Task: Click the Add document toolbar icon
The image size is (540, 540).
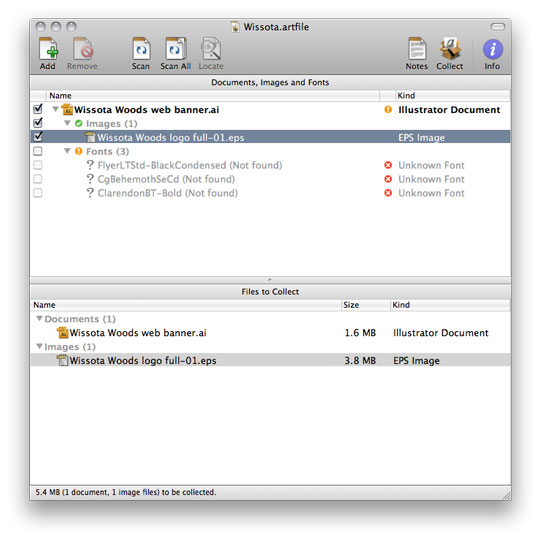Action: point(48,49)
